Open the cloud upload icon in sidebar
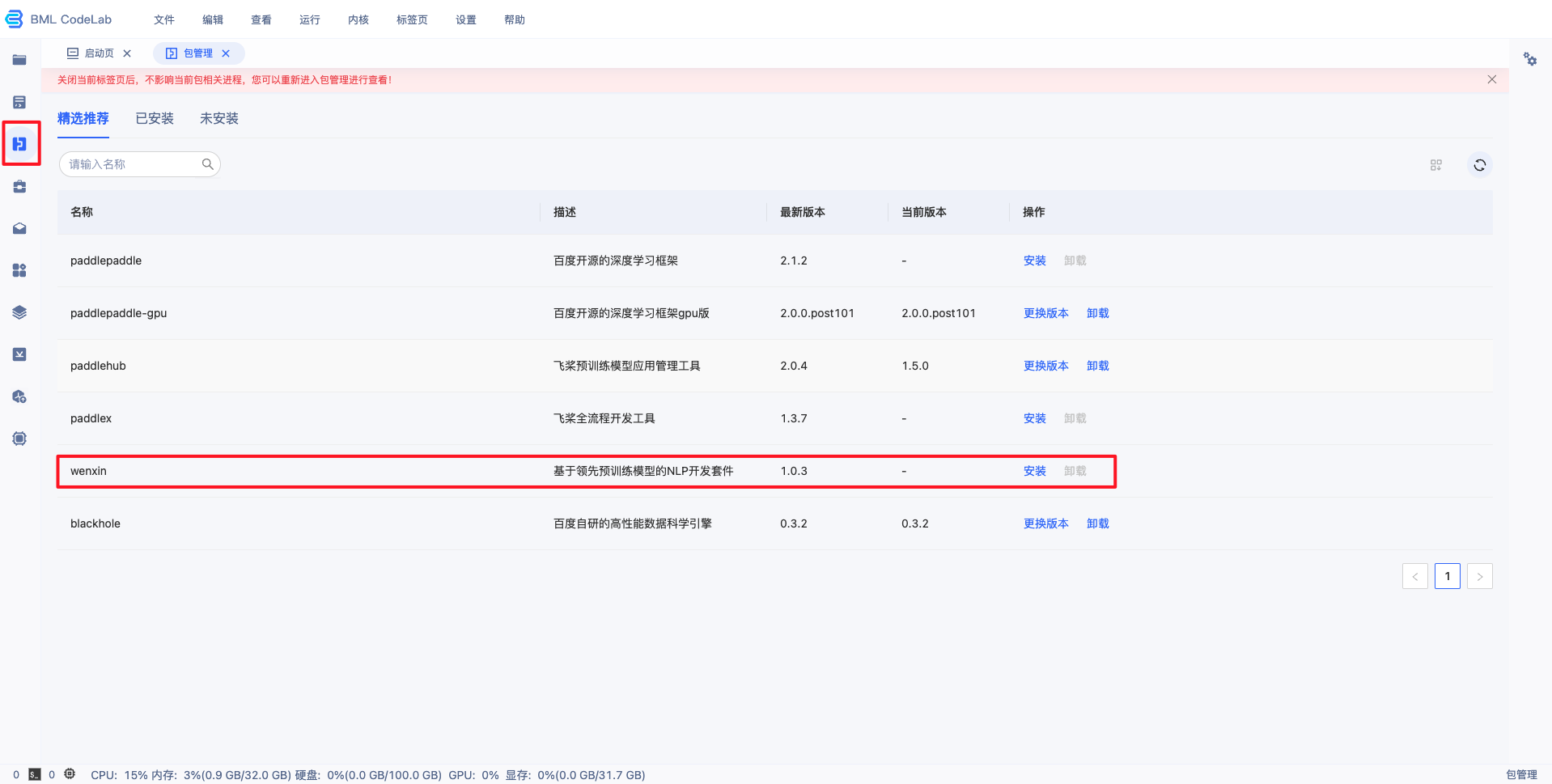Image resolution: width=1552 pixels, height=784 pixels. (19, 396)
